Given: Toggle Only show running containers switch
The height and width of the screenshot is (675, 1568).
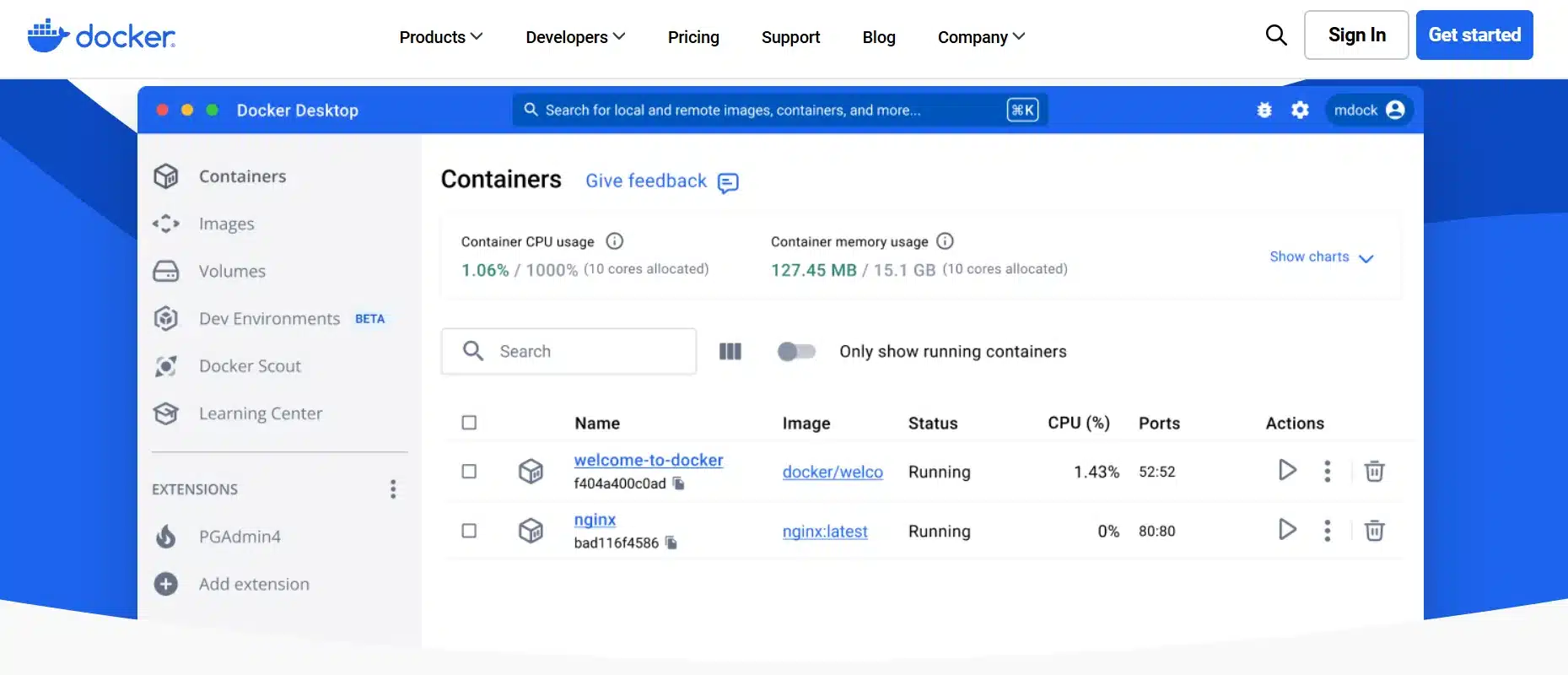Looking at the screenshot, I should 796,351.
